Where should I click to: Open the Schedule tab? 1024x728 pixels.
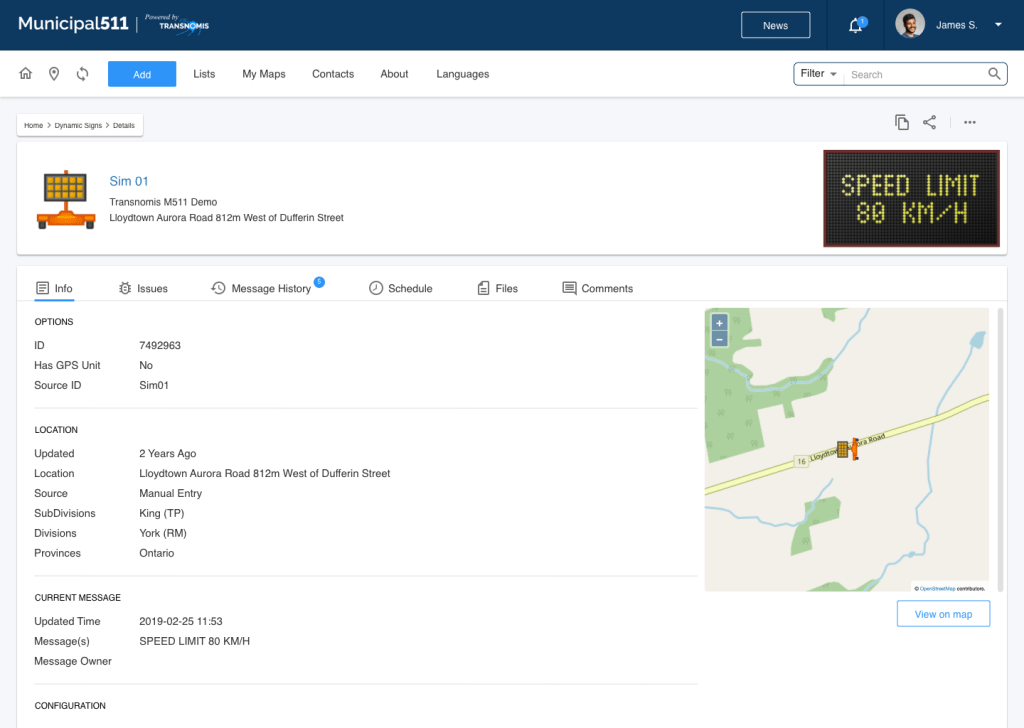(x=400, y=288)
